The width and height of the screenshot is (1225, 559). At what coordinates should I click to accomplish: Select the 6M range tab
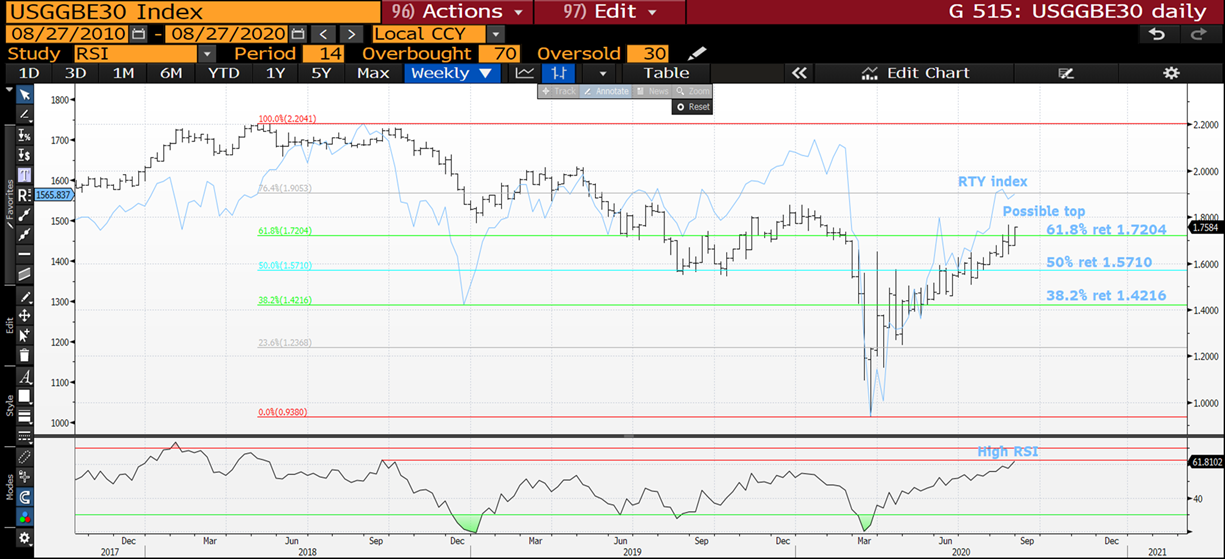171,73
